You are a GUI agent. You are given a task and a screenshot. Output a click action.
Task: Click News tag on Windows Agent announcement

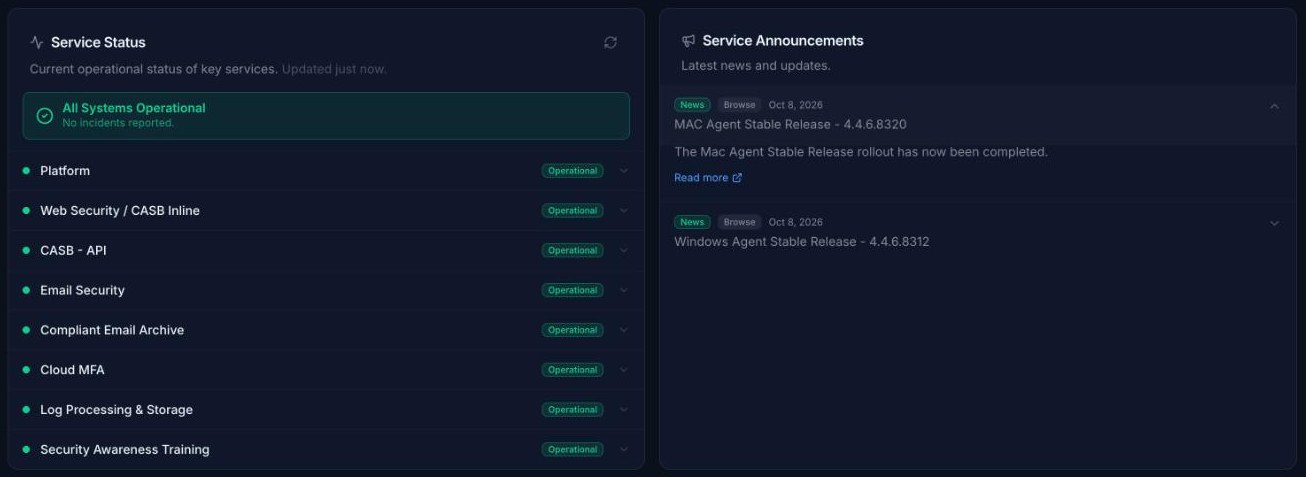click(692, 222)
